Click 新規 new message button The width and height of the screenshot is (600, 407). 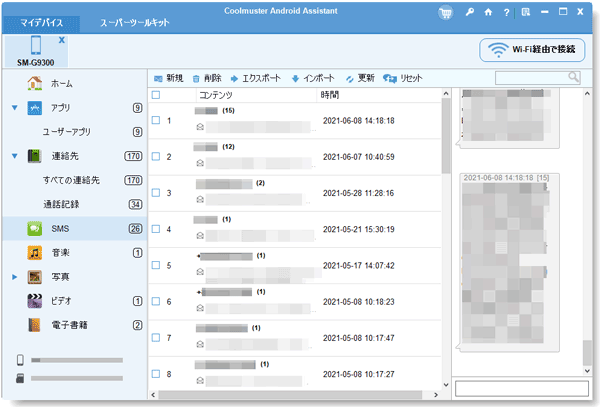pyautogui.click(x=168, y=78)
